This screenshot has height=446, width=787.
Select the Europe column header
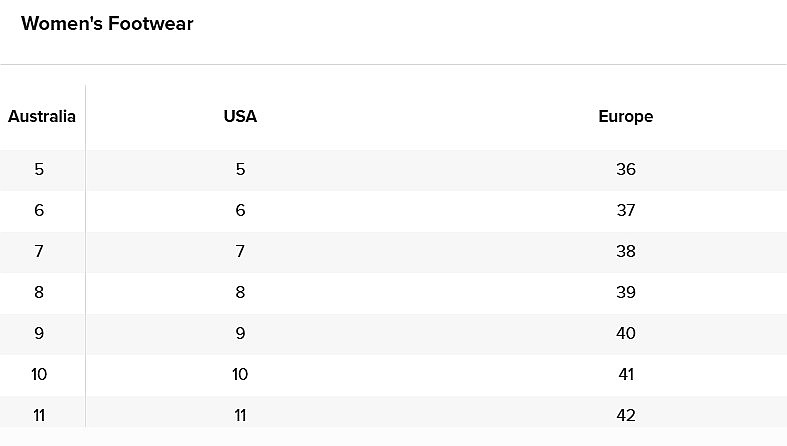click(626, 116)
